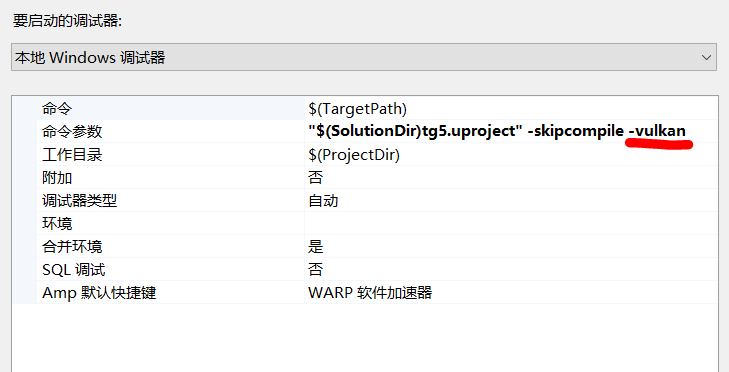Select the 命令 property label

click(x=57, y=108)
